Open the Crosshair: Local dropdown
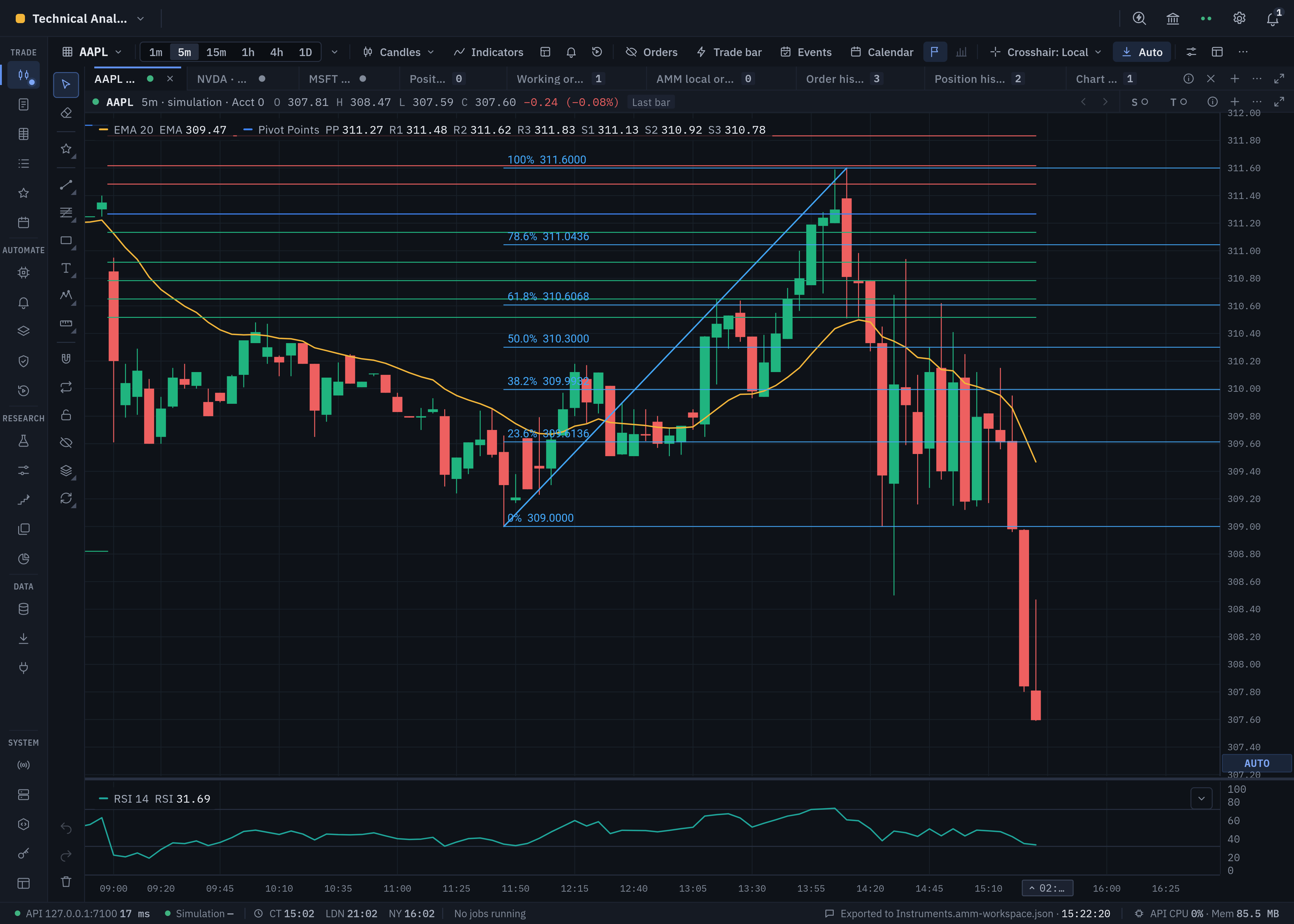1294x924 pixels. (x=1046, y=52)
